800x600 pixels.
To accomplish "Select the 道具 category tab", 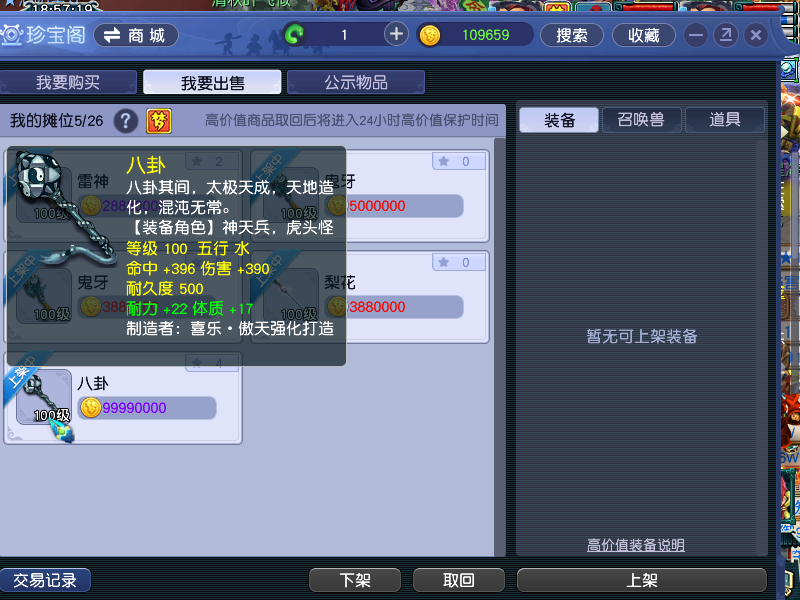I will tap(725, 120).
